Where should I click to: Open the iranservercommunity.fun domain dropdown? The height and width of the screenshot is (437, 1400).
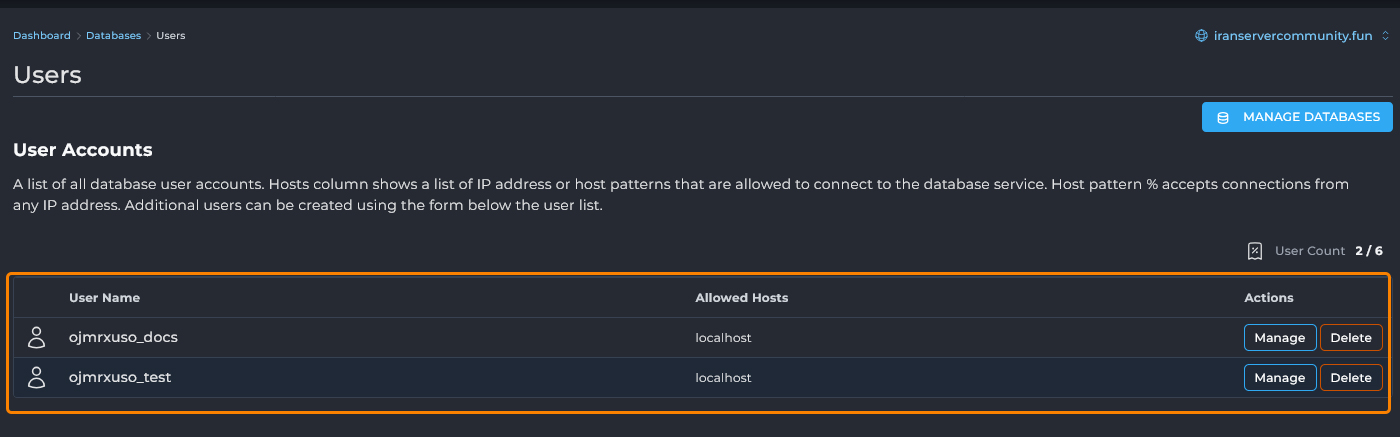(1292, 36)
